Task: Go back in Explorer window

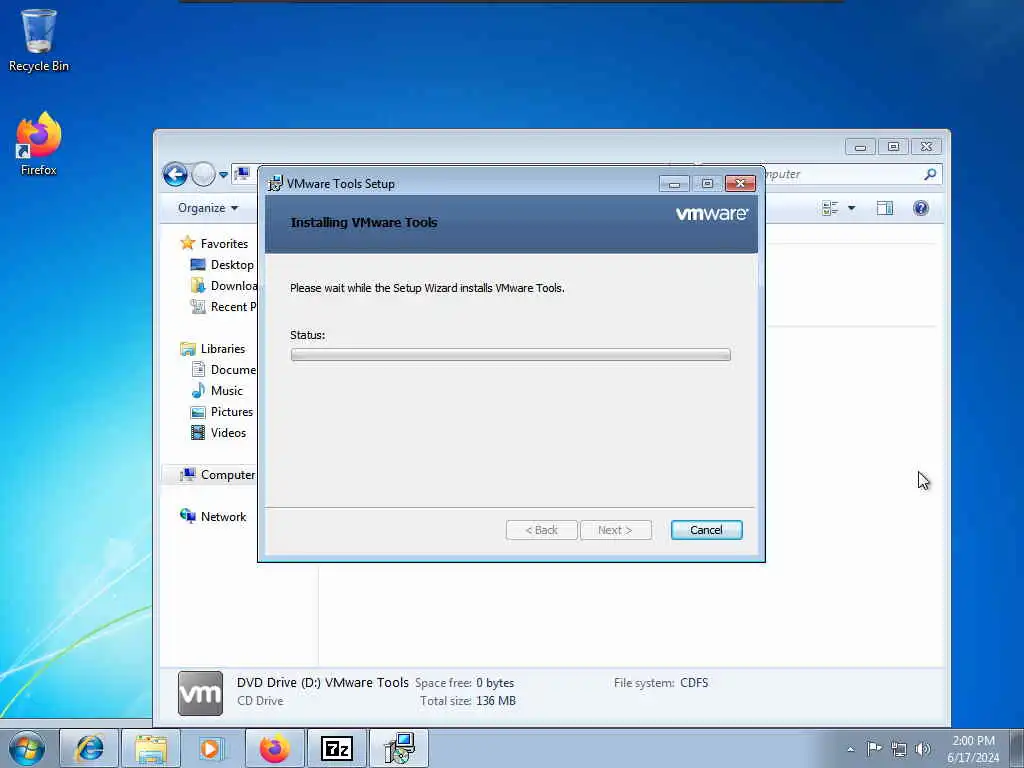Action: pyautogui.click(x=175, y=174)
